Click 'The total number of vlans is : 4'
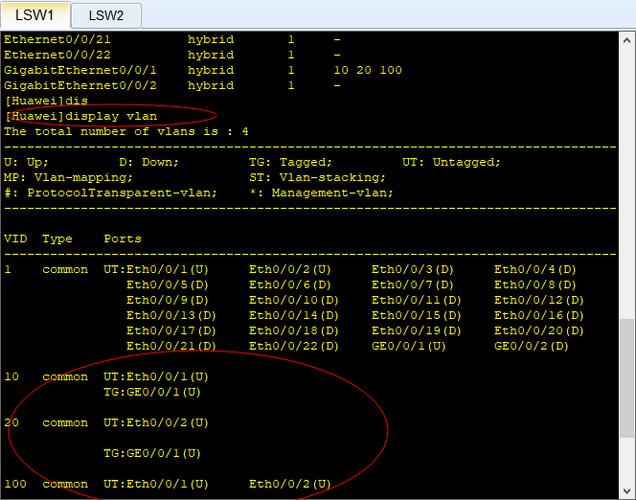This screenshot has height=500, width=636. tap(126, 131)
